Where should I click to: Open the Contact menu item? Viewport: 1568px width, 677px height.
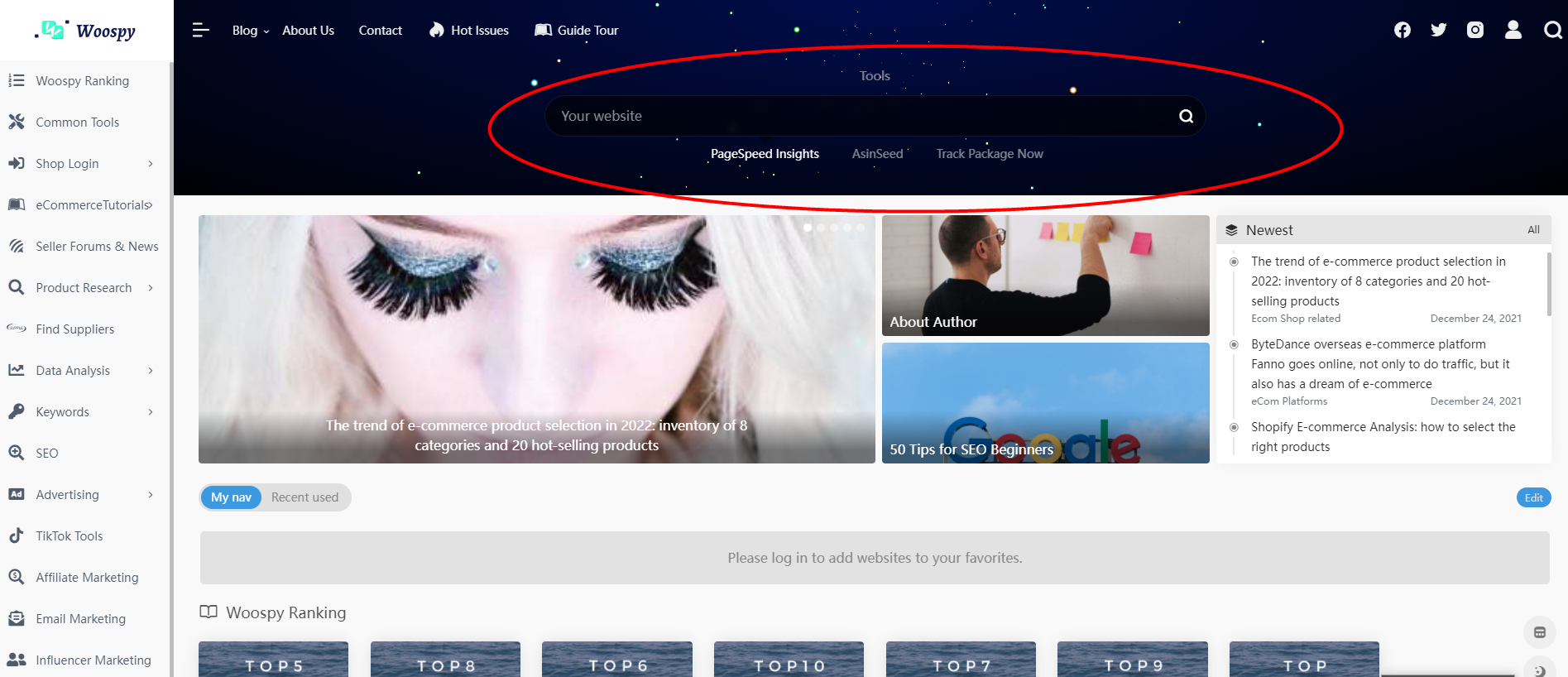tap(380, 31)
